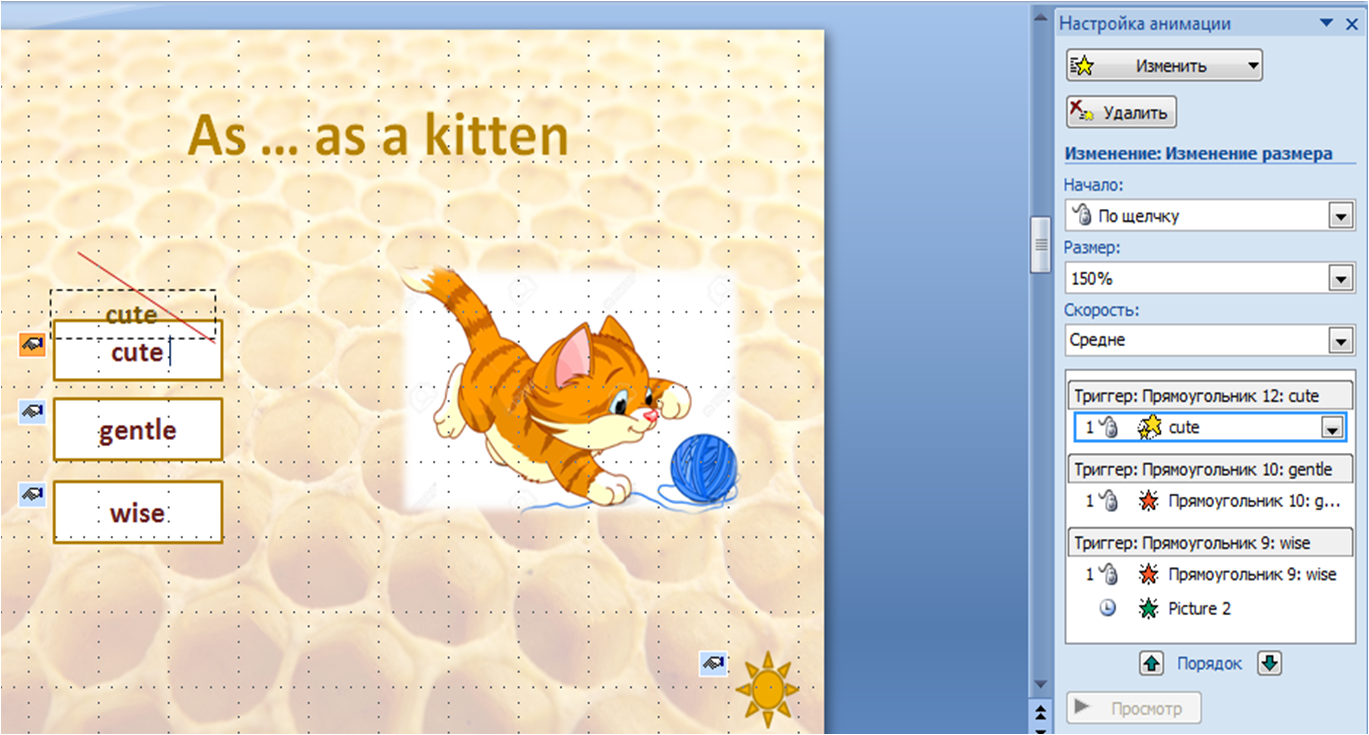Open the animation task pane options menu
Screen dimensions: 1369x735
[x=1326, y=23]
